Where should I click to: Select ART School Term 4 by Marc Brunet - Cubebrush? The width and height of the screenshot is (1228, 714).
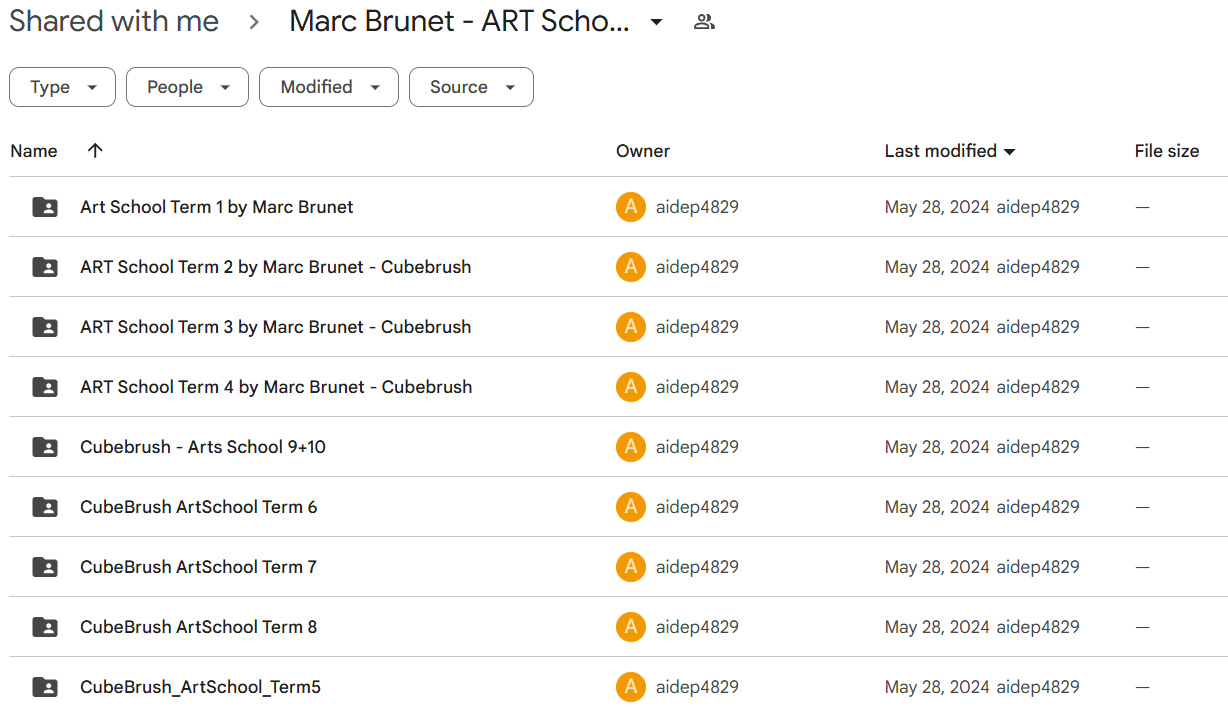(x=276, y=387)
